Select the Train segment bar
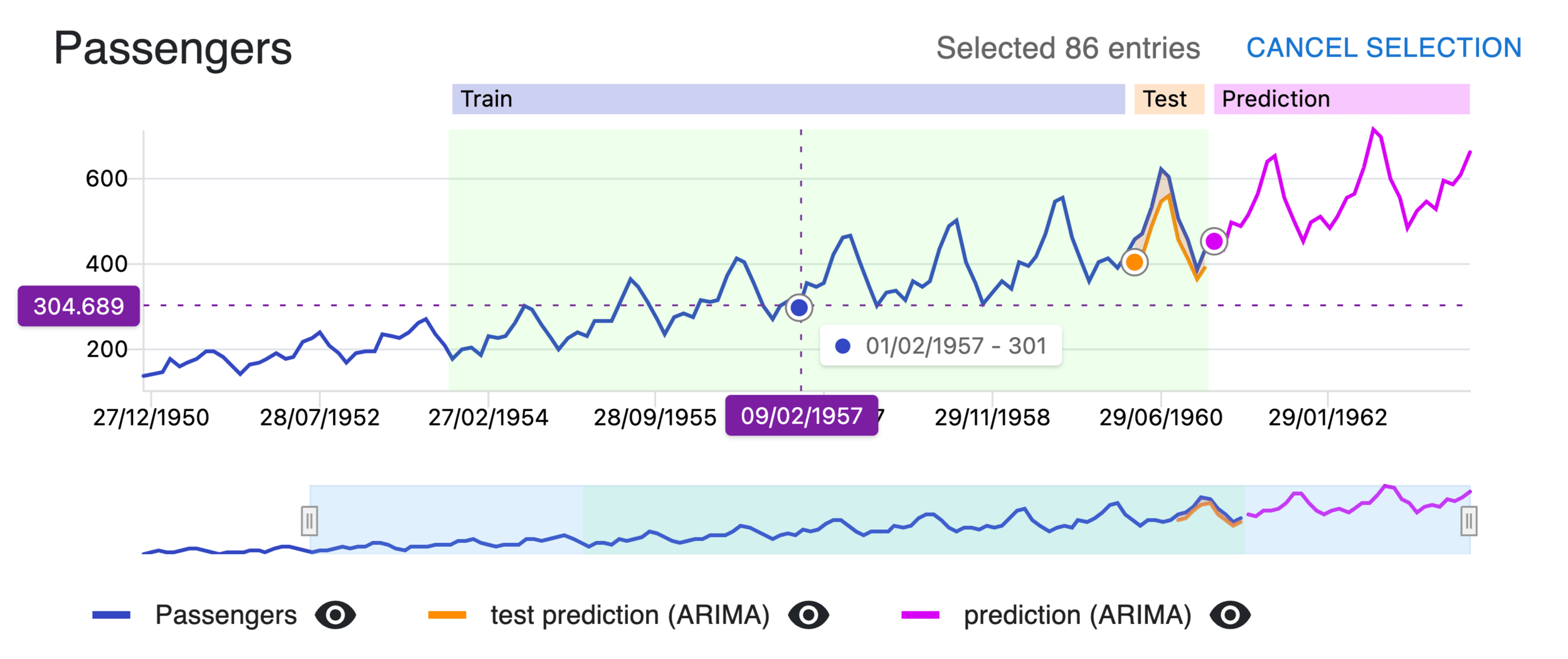The width and height of the screenshot is (1568, 659). coord(788,99)
